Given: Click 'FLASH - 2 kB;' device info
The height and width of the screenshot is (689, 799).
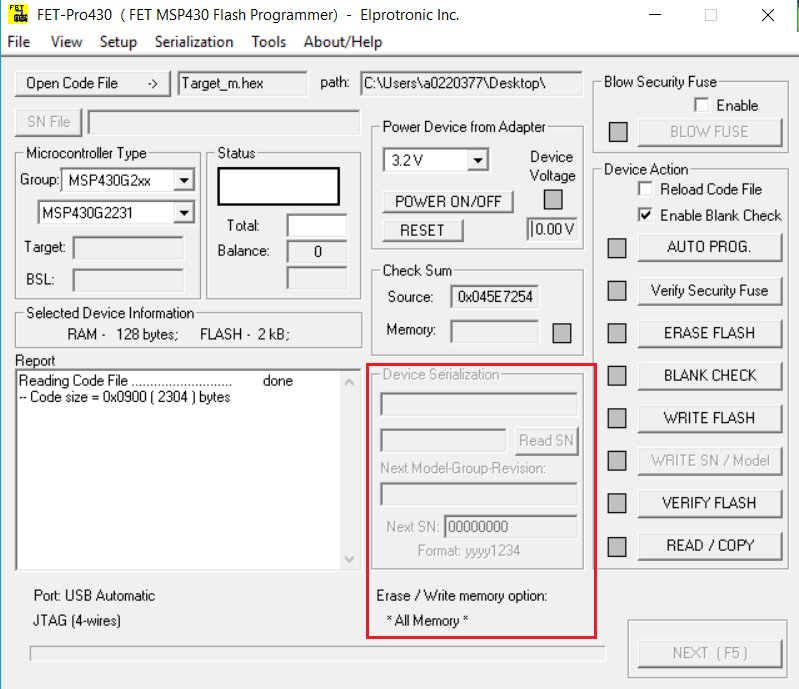Looking at the screenshot, I should [245, 334].
